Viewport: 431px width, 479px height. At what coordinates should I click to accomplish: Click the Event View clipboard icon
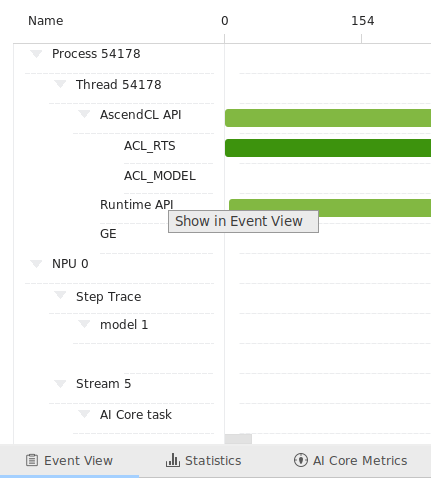[x=32, y=460]
